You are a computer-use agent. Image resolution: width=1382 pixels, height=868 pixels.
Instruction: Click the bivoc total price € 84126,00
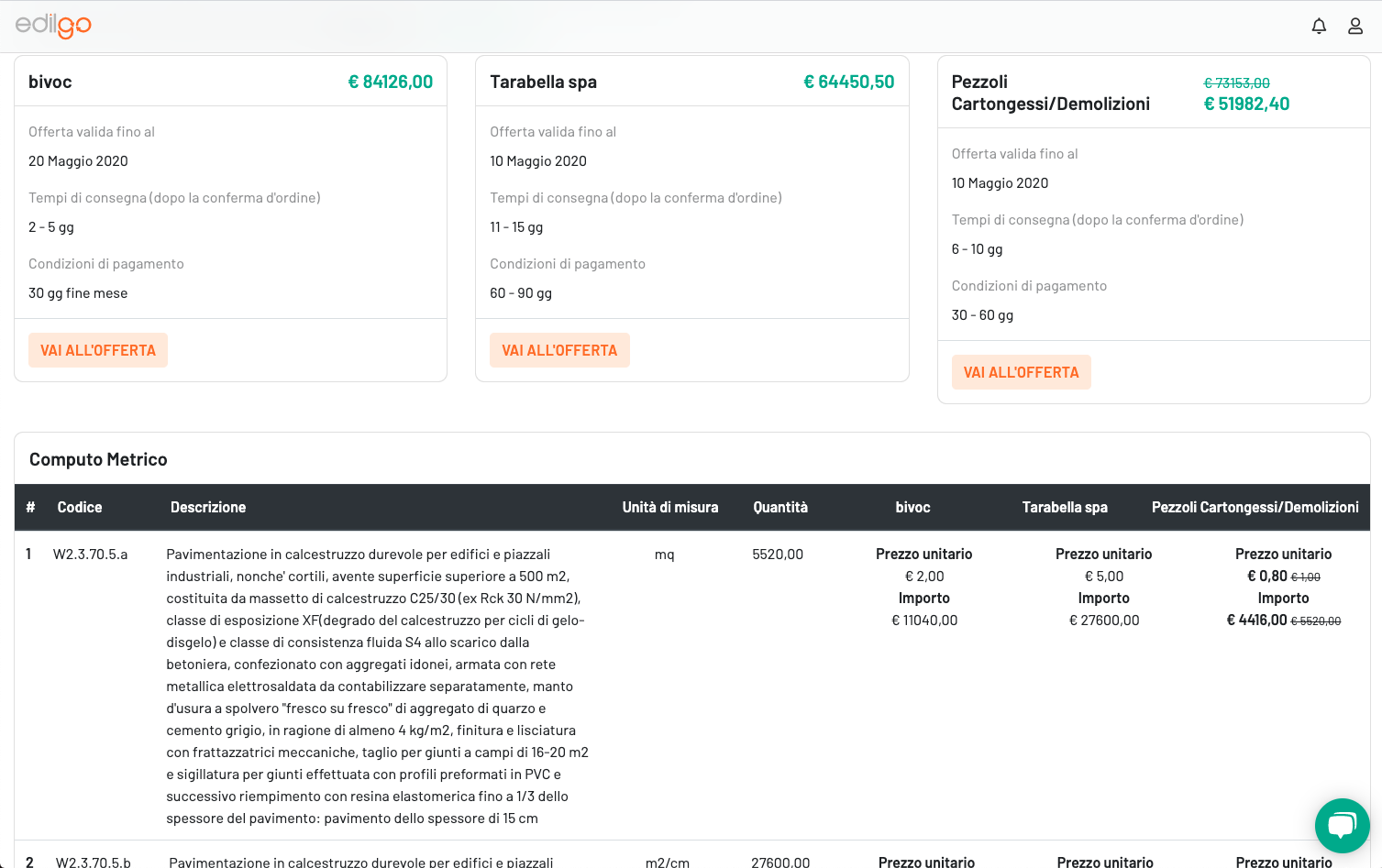(390, 82)
